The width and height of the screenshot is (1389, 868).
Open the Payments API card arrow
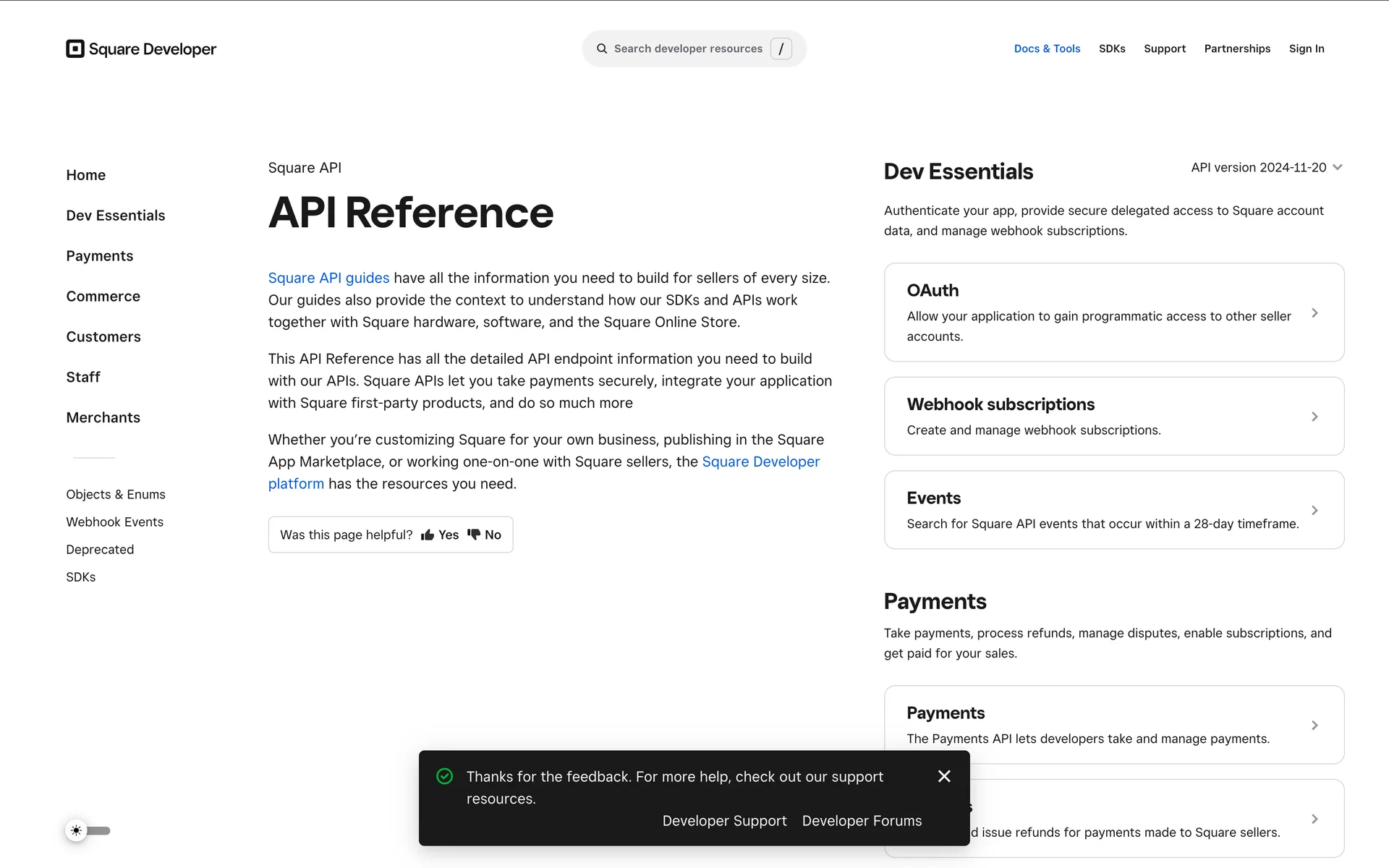point(1314,725)
